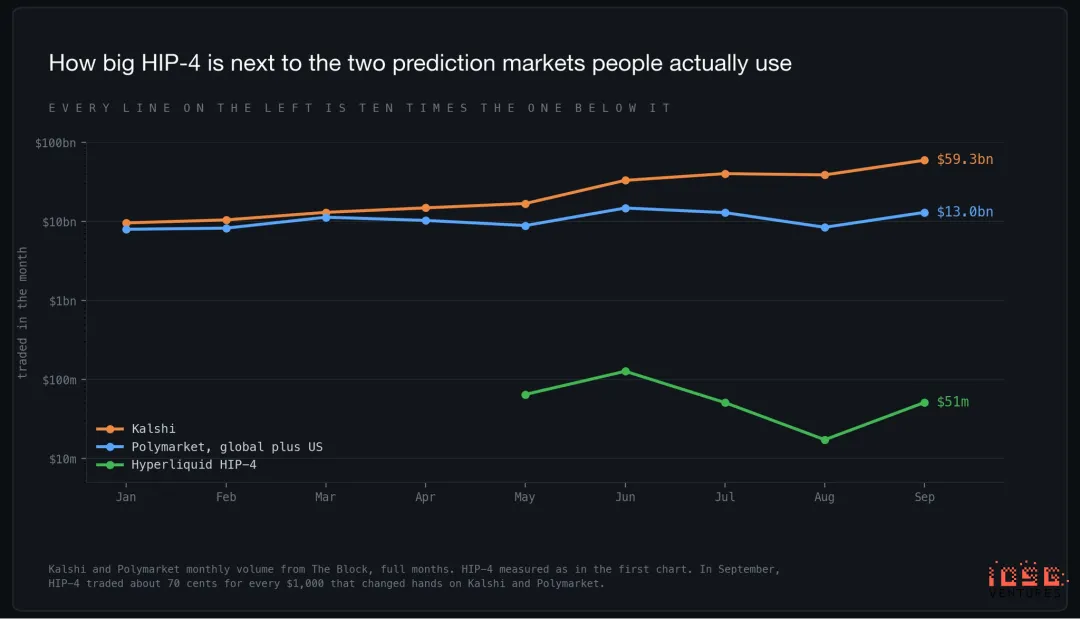
Task: Click the $1bn y-axis label
Action: pos(63,301)
